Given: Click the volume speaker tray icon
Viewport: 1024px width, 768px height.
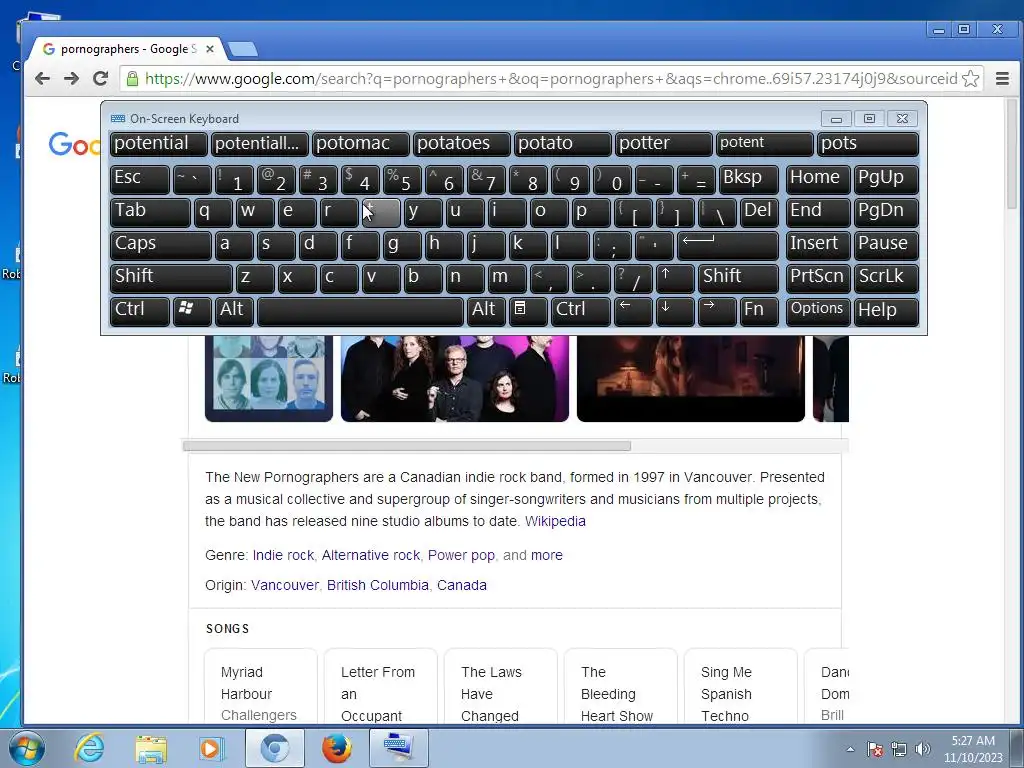Looking at the screenshot, I should pos(922,749).
